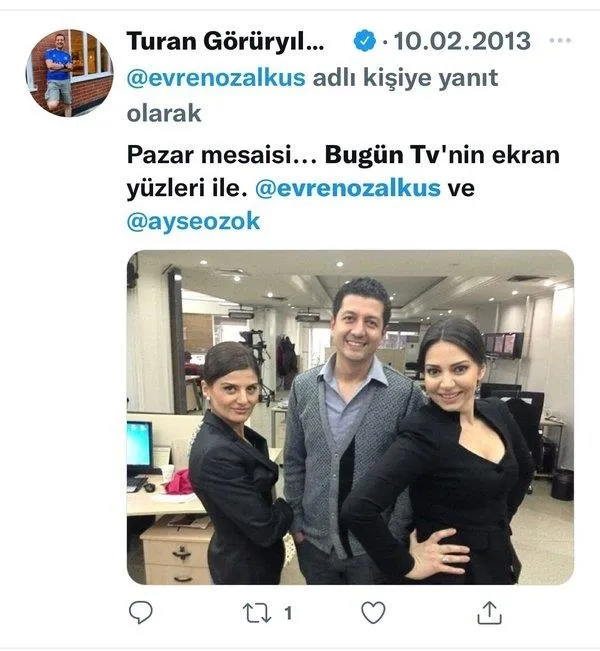Open the author's round profile avatar

click(69, 73)
